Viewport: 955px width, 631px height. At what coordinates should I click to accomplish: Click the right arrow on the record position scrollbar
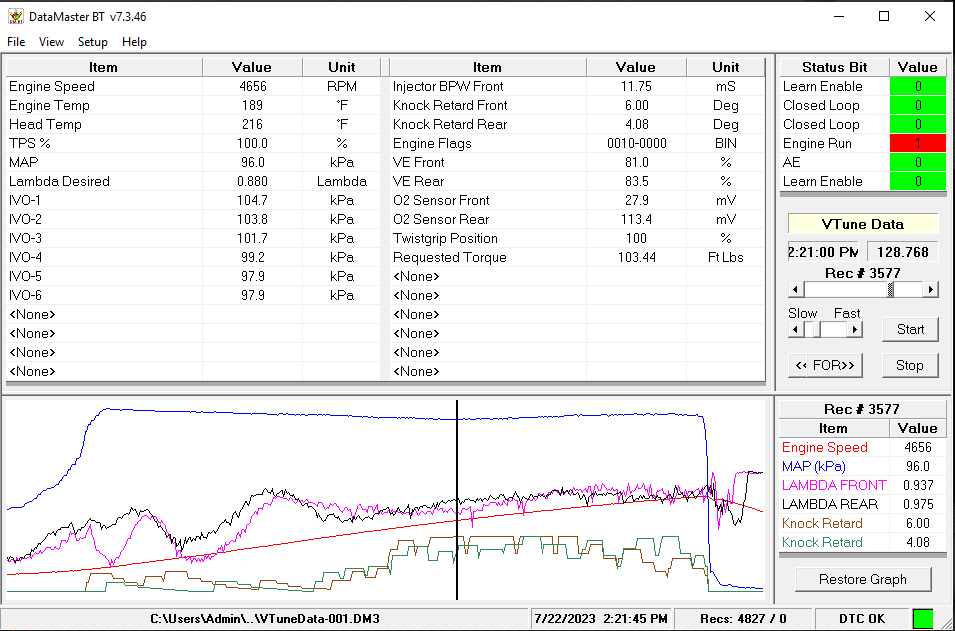point(931,289)
